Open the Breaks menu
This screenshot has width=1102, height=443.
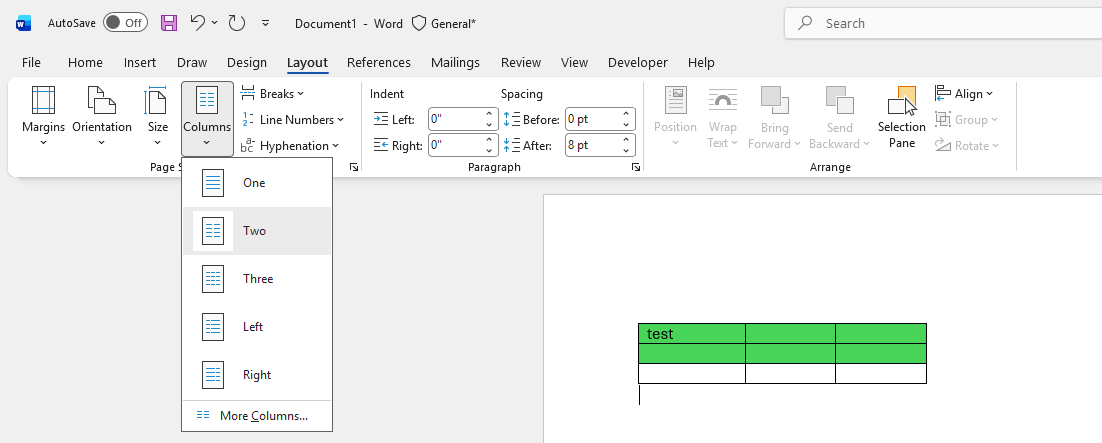pos(273,94)
